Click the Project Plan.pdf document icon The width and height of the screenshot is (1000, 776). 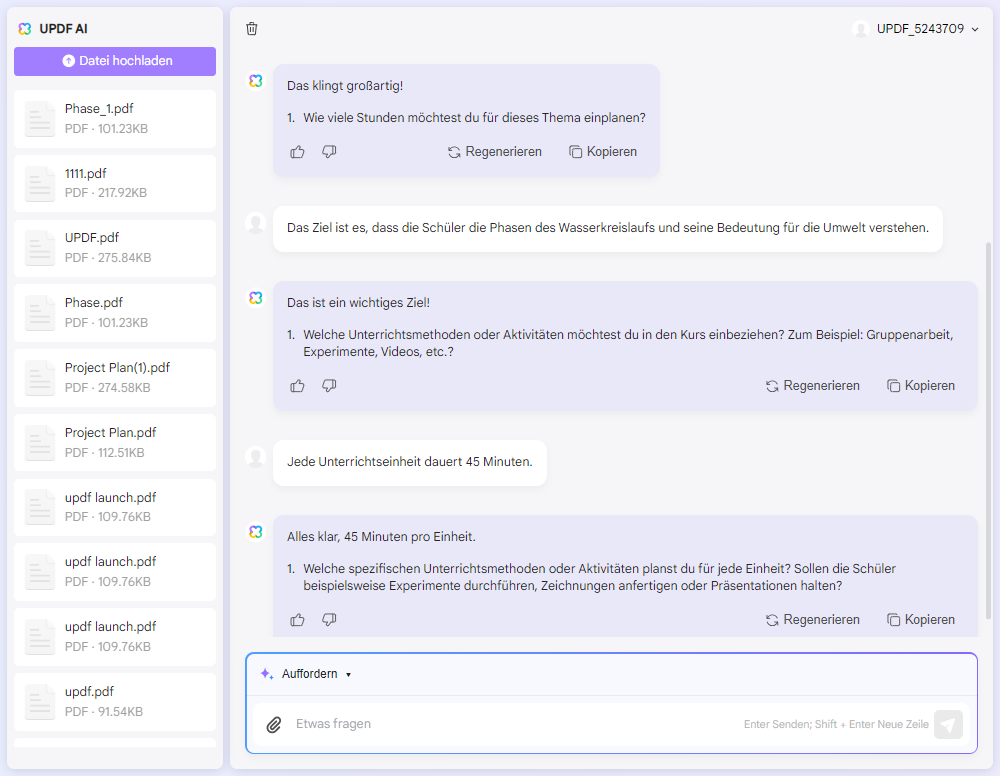pos(40,443)
